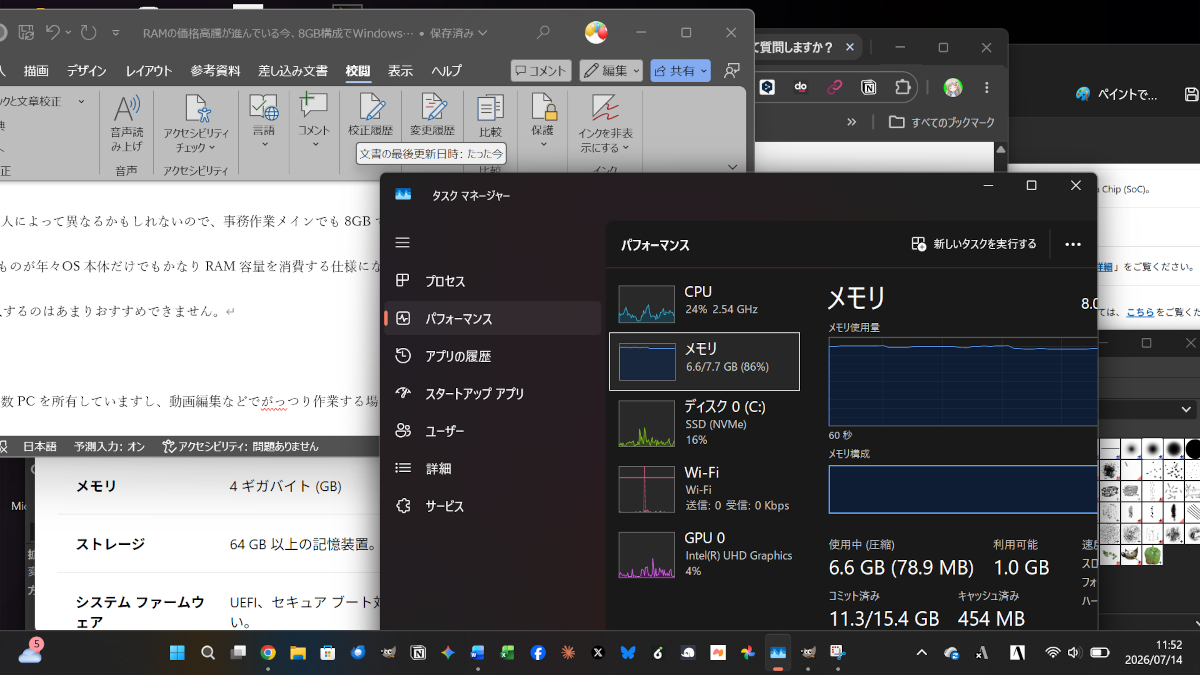This screenshot has height=675, width=1200.
Task: Open サービス page in Task Manager
Action: [492, 506]
